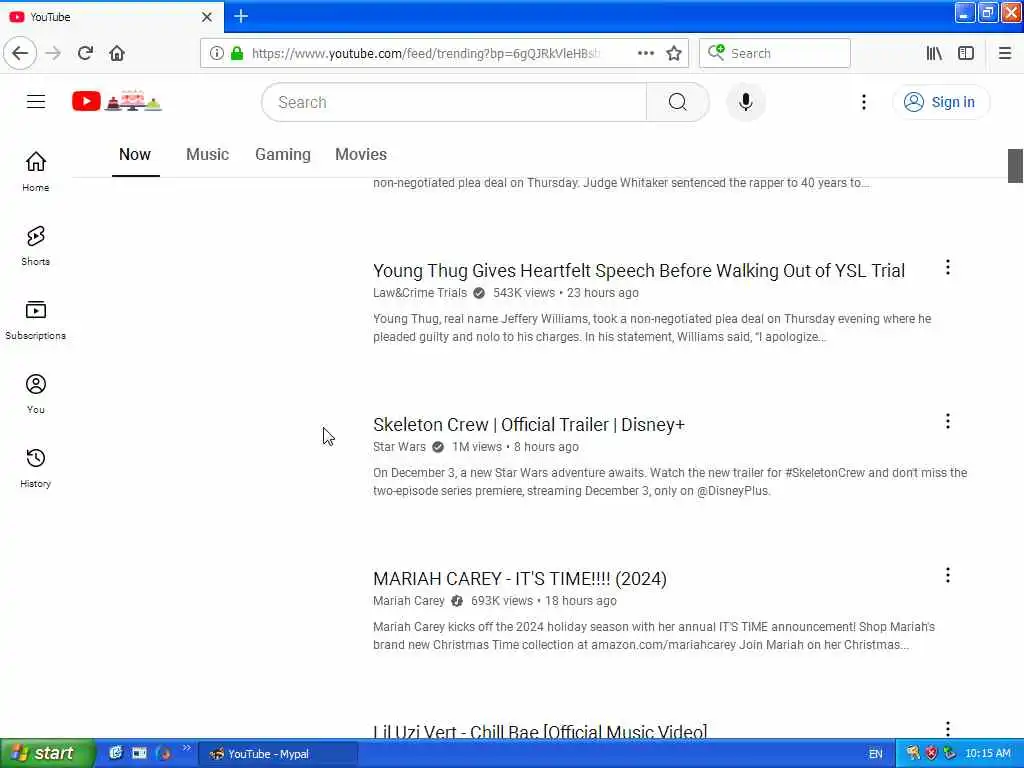Switch to the Movies trending tab
Viewport: 1024px width, 768px height.
(361, 155)
